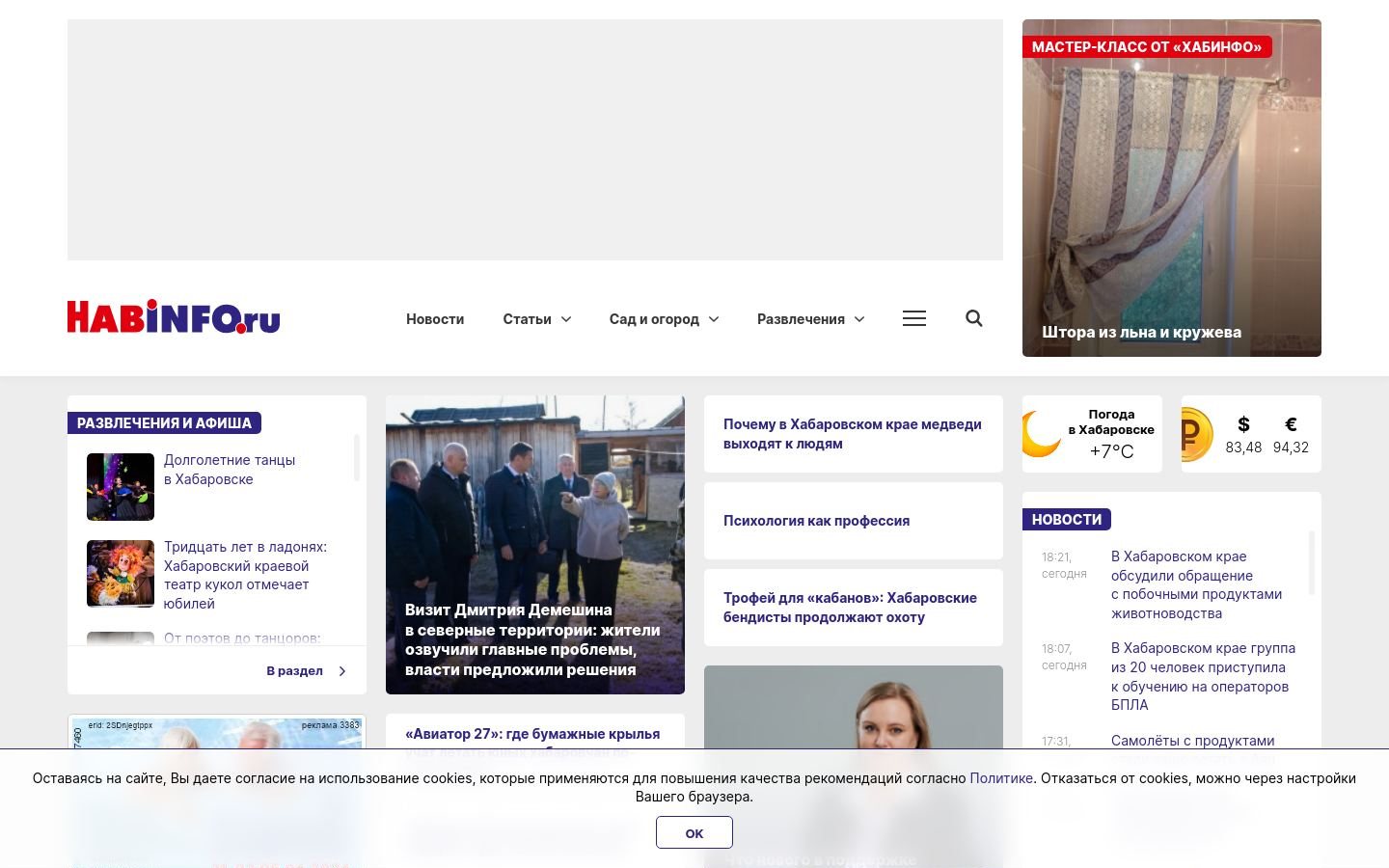Open «Авиатор 27» article link
The height and width of the screenshot is (868, 1389).
(x=532, y=734)
